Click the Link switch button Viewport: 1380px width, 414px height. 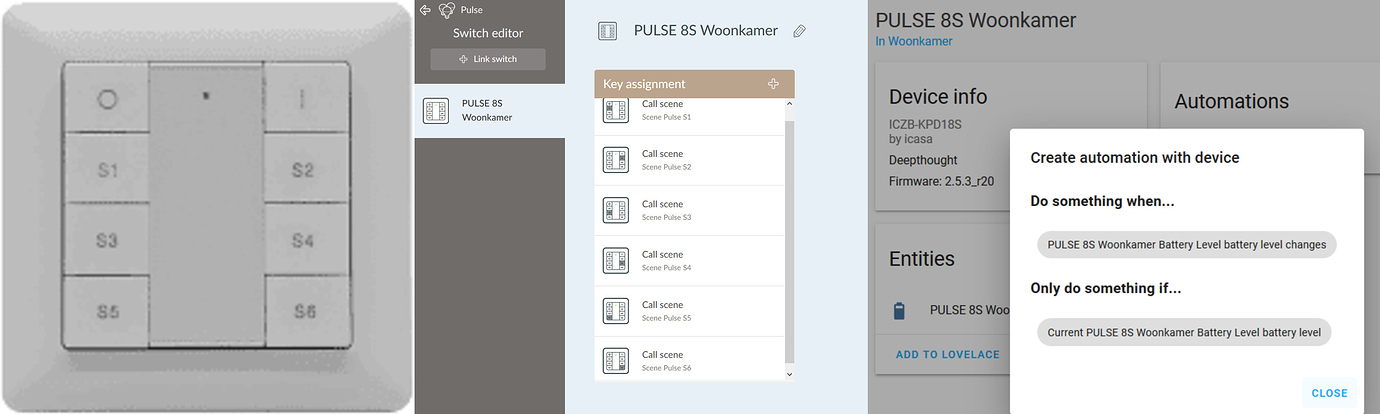click(488, 59)
